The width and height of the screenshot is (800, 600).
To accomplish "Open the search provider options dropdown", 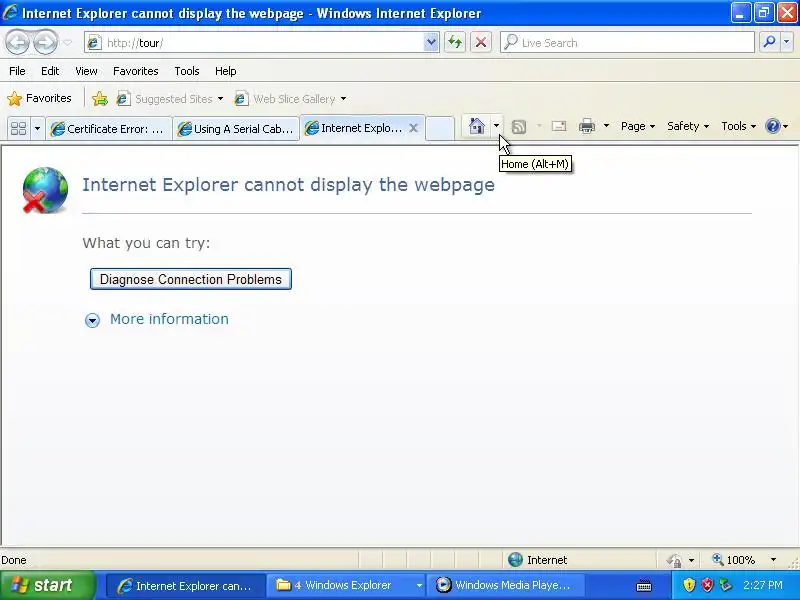I will tap(787, 43).
